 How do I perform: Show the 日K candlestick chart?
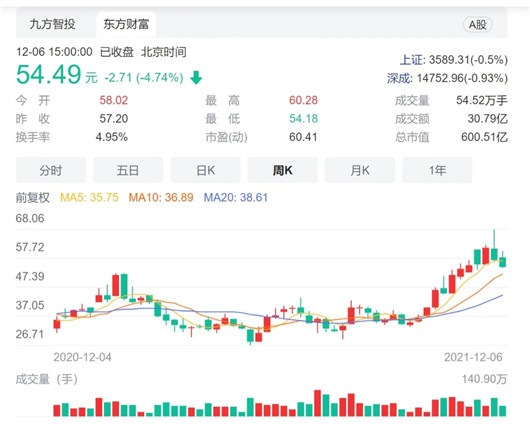point(206,170)
